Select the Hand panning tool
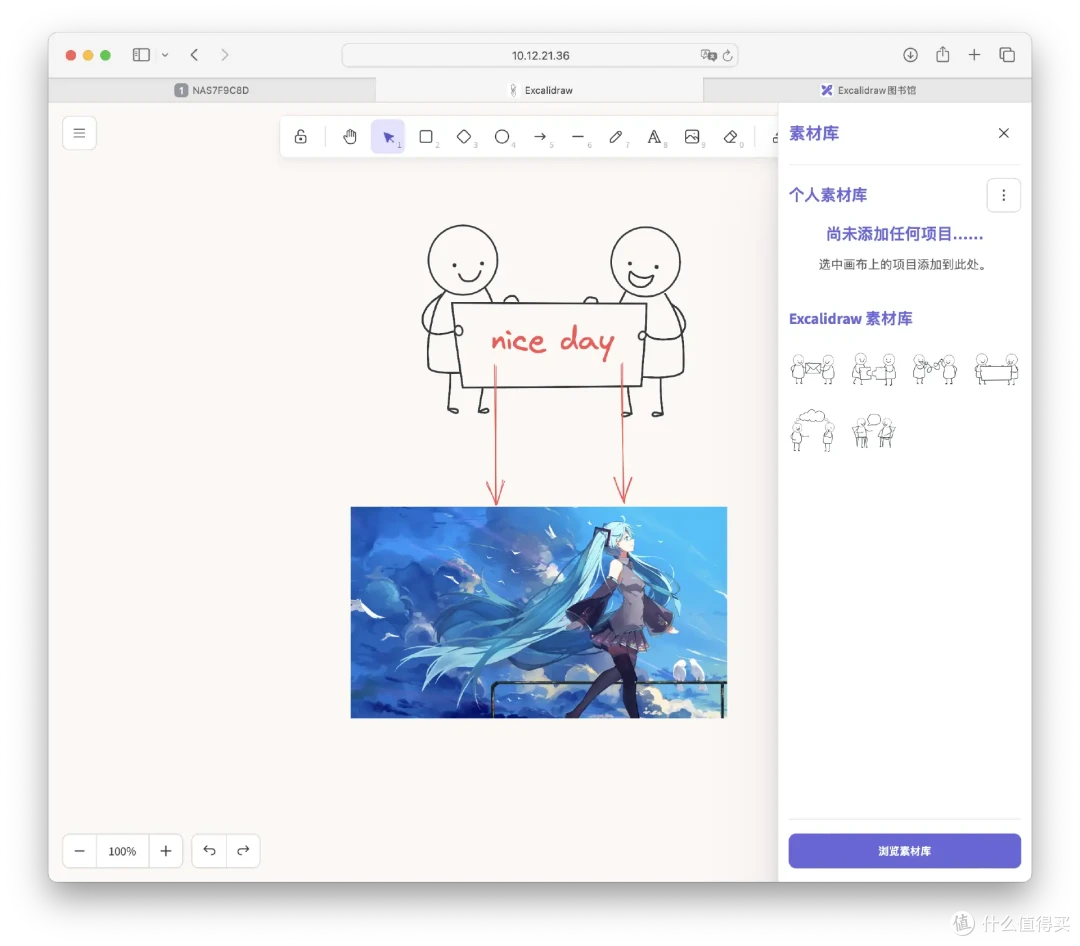 point(350,136)
